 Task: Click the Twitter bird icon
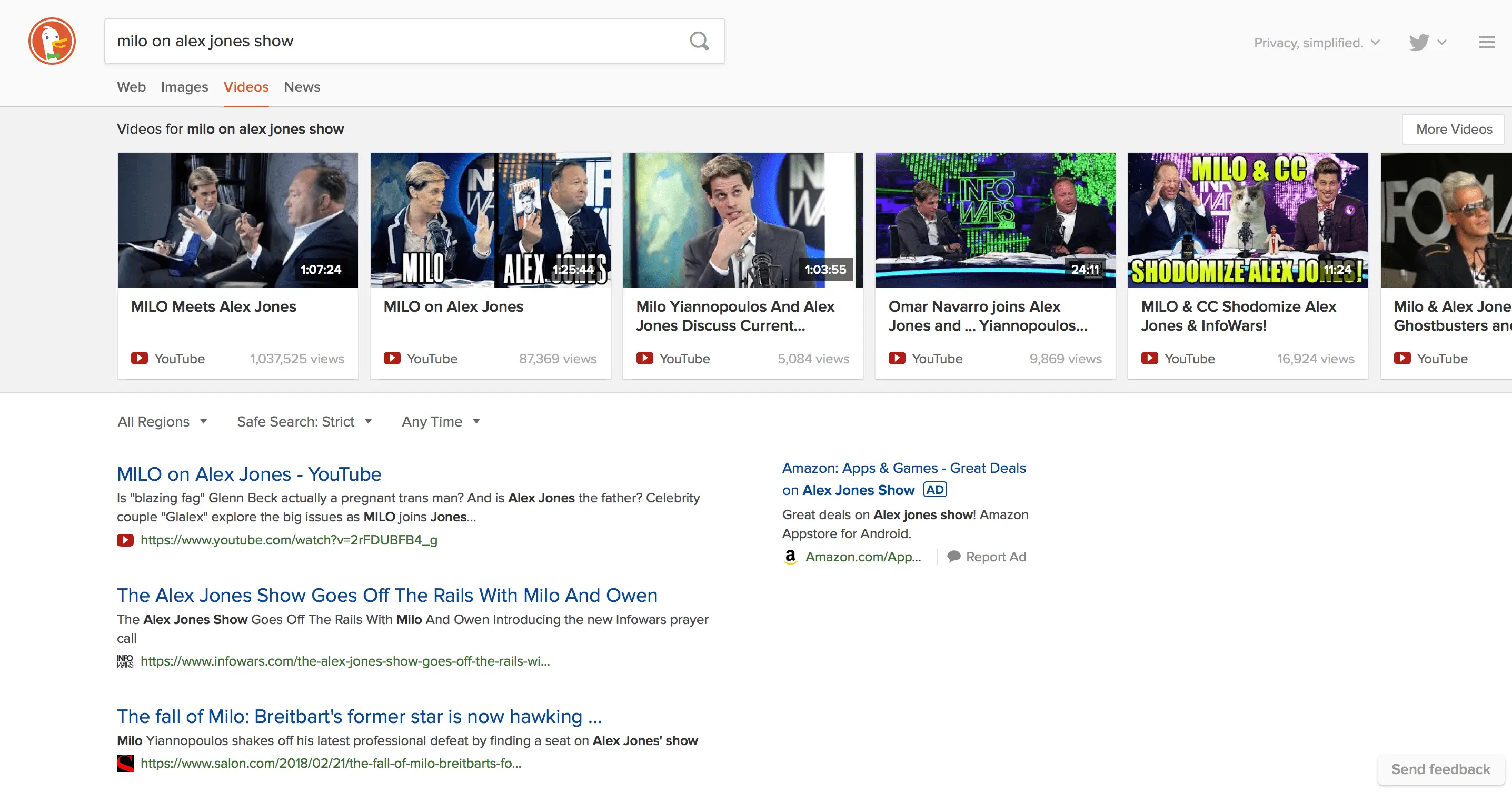tap(1419, 42)
